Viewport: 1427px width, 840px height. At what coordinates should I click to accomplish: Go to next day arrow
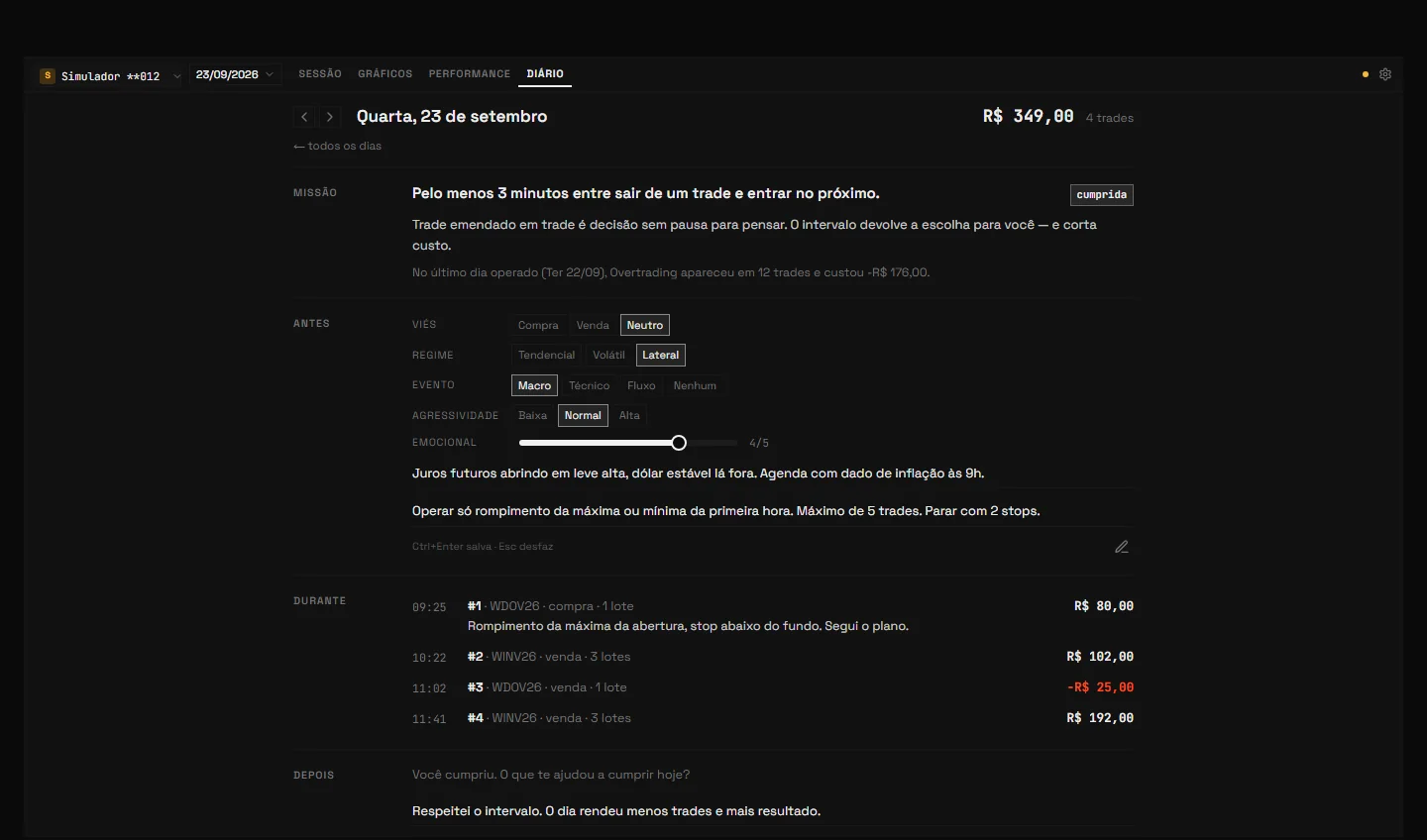coord(330,117)
